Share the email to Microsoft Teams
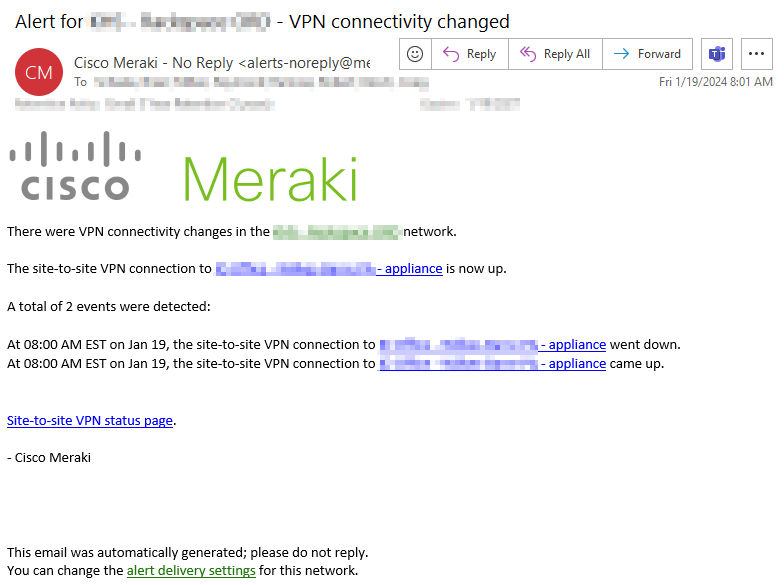 click(716, 54)
